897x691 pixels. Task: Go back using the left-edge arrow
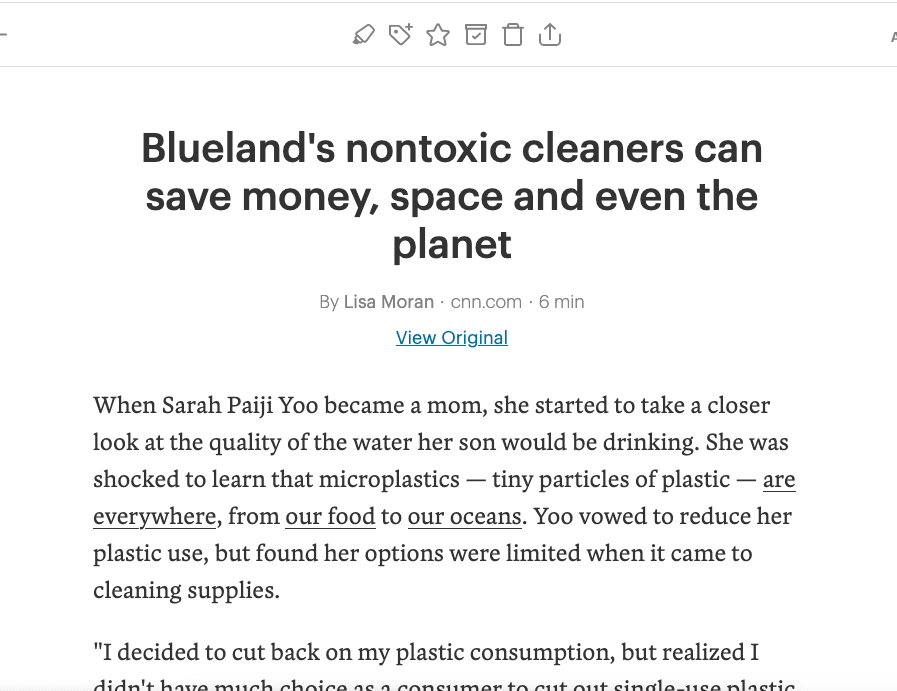(x=3, y=35)
